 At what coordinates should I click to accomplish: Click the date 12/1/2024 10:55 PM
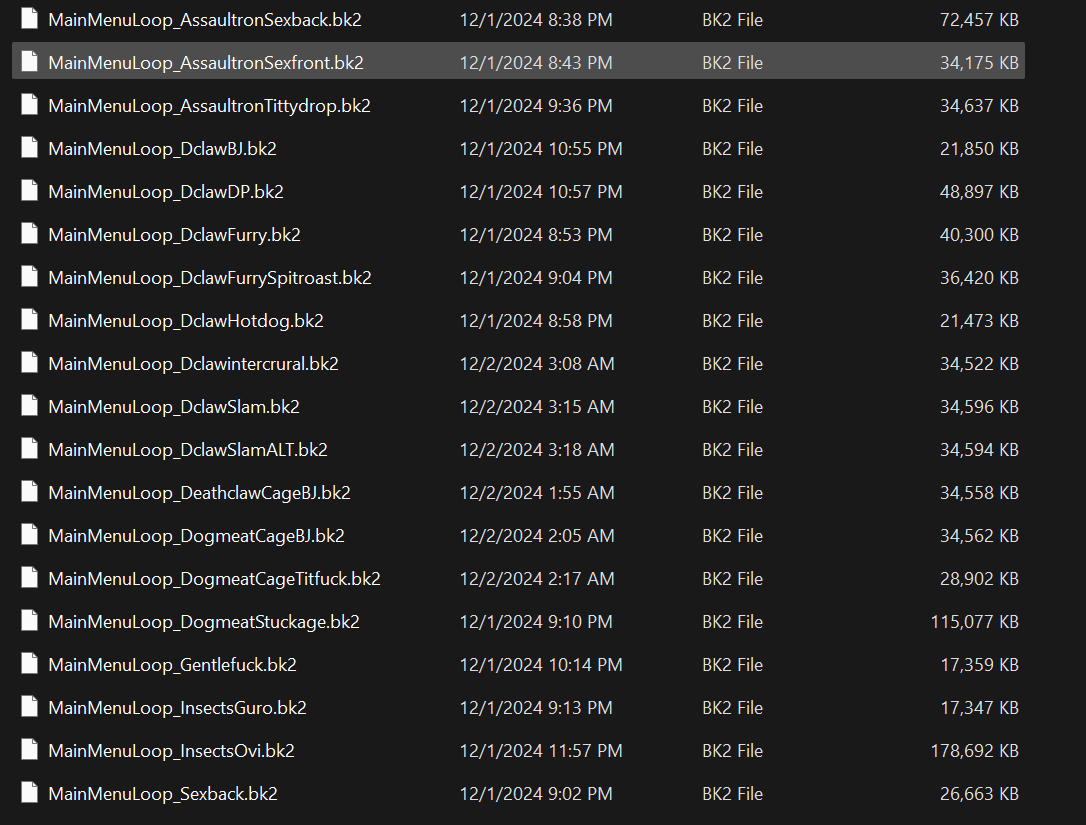[541, 149]
